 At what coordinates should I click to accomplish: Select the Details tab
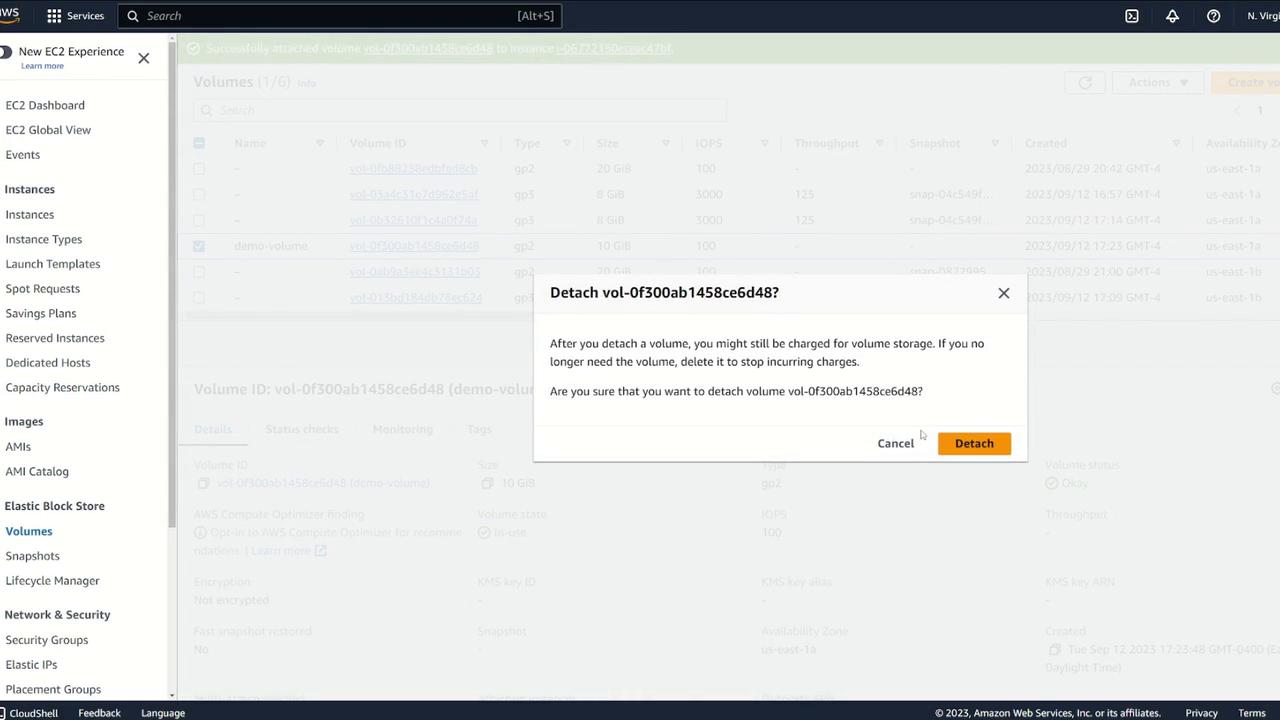pyautogui.click(x=213, y=429)
